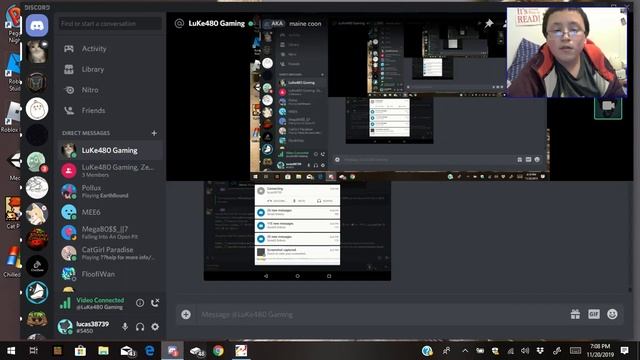640x360 pixels.
Task: Open the phone screenshot image in chat
Action: (297, 231)
